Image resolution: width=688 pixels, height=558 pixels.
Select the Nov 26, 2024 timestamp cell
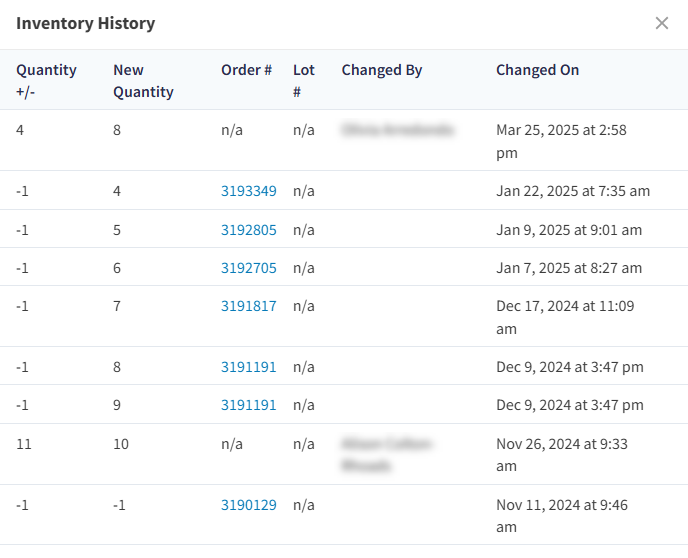point(561,455)
